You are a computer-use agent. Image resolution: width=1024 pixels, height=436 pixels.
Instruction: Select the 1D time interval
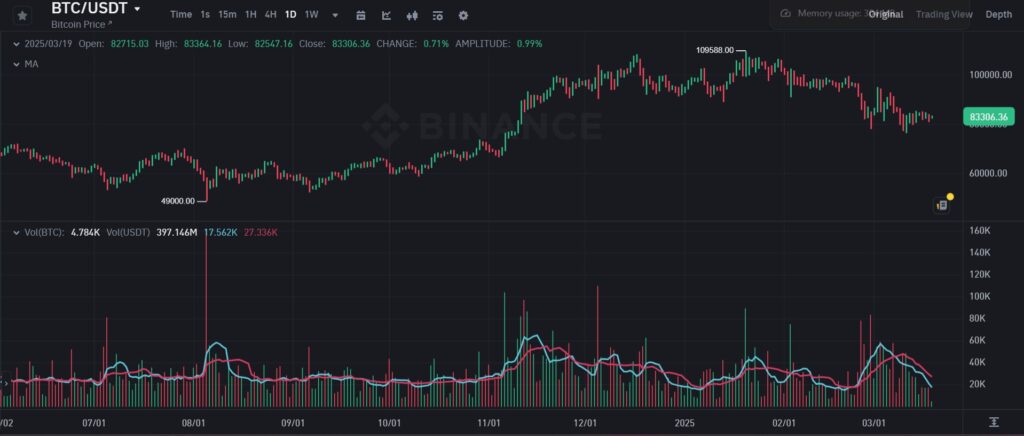click(x=290, y=15)
